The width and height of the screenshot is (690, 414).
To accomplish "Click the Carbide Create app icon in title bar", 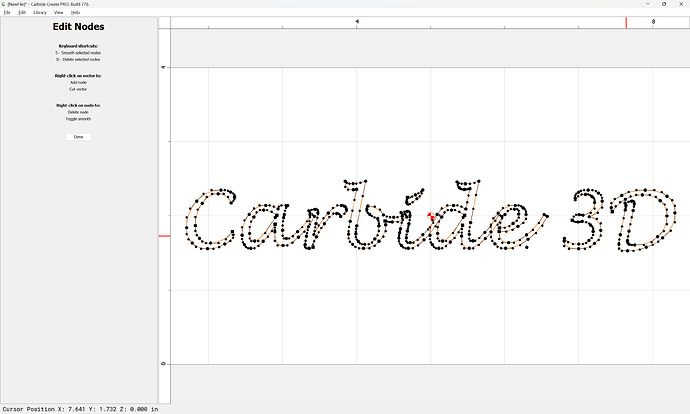I will 4,4.
